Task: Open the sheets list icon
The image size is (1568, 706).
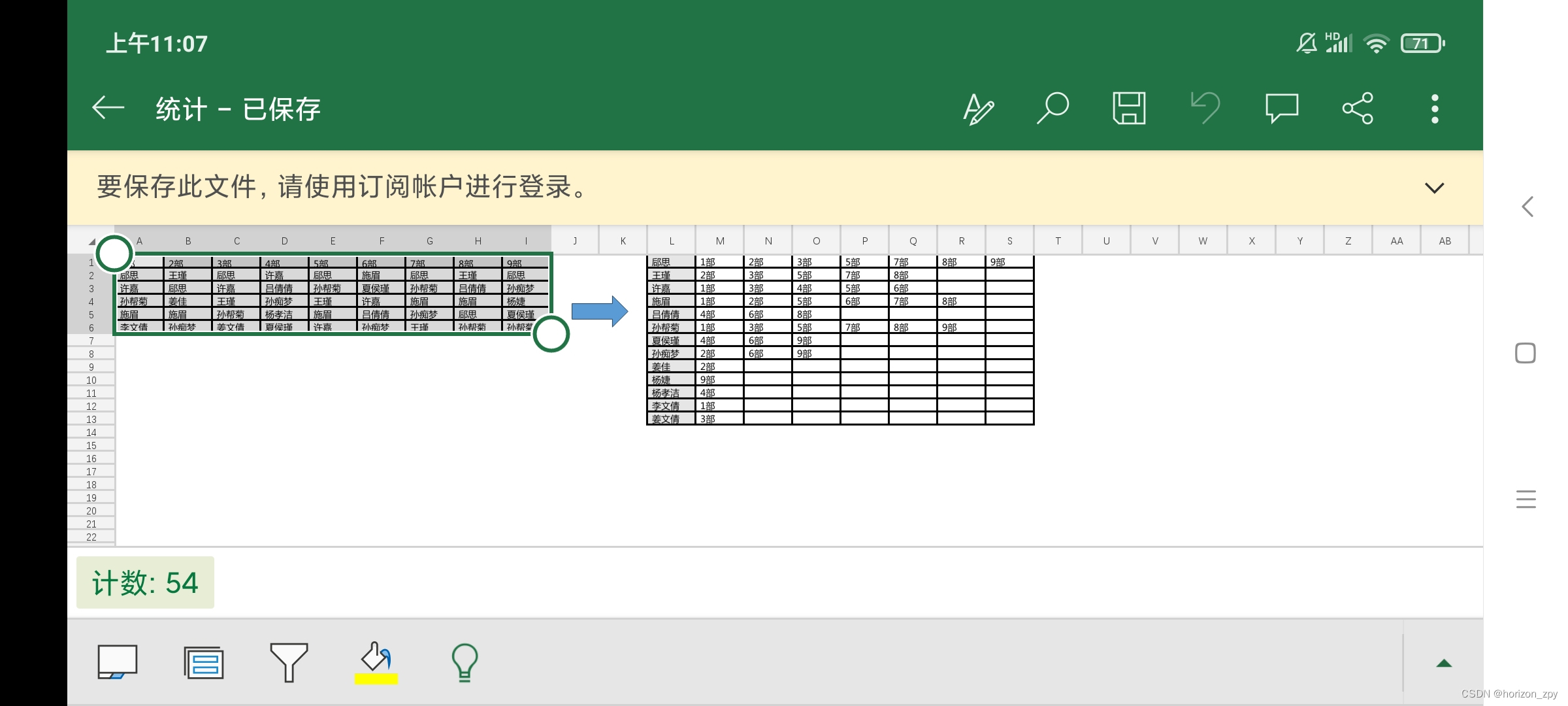Action: point(204,663)
